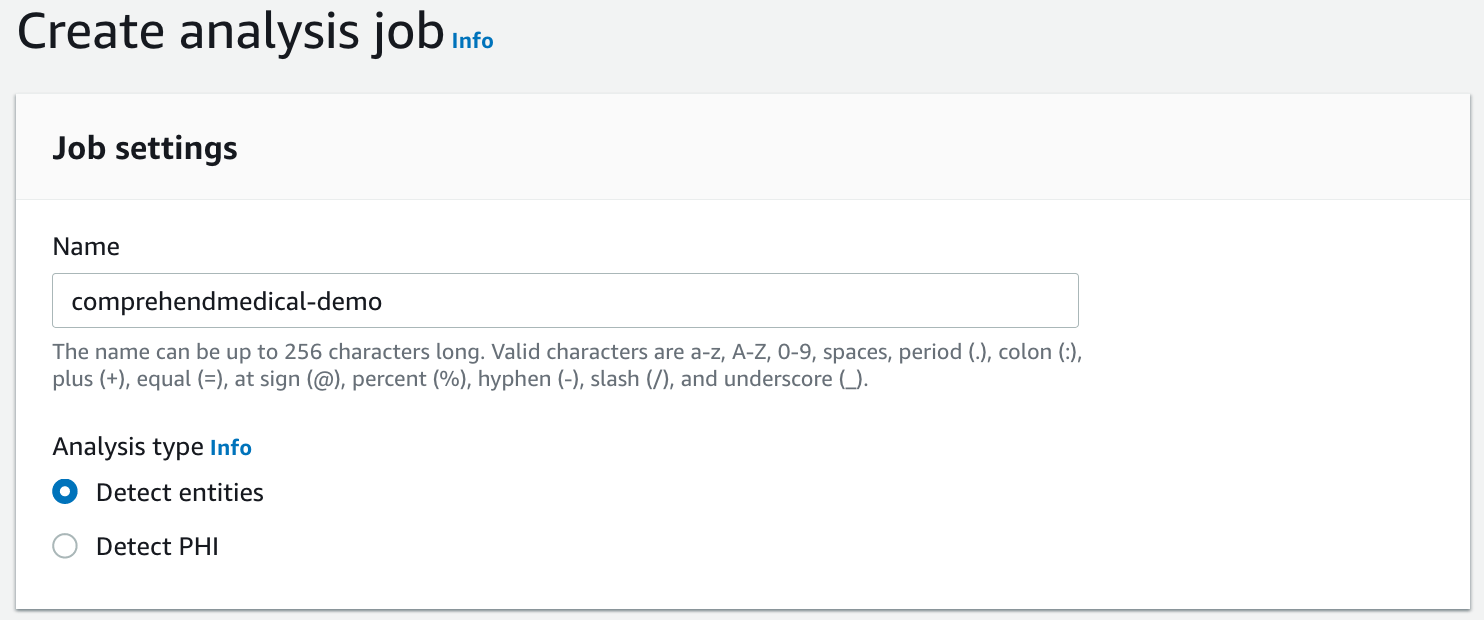Click the Job settings heading
This screenshot has height=620, width=1484.
[x=145, y=149]
